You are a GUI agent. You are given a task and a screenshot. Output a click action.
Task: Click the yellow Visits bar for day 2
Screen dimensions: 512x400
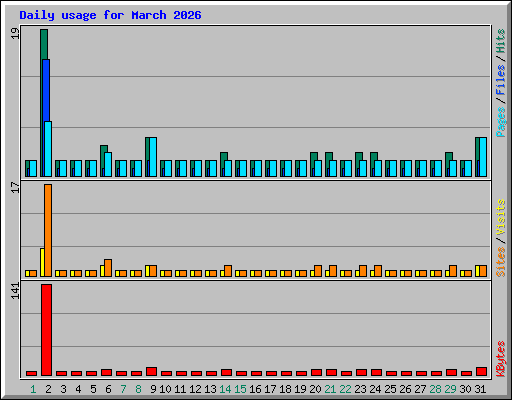pos(42,262)
